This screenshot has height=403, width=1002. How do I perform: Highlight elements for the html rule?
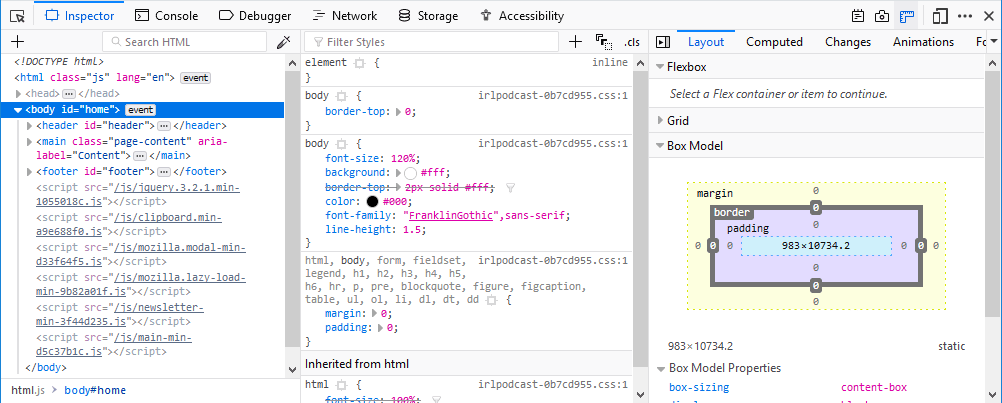tap(341, 385)
